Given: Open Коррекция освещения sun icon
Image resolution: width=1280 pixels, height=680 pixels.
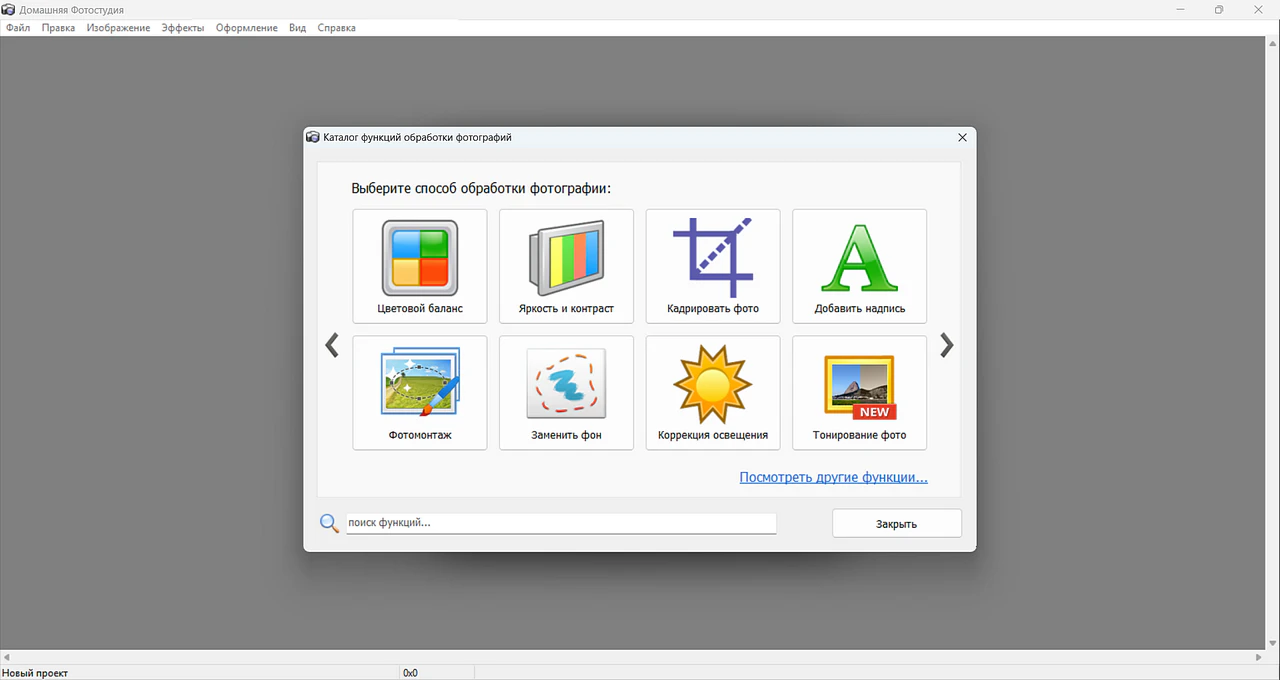Looking at the screenshot, I should point(713,392).
